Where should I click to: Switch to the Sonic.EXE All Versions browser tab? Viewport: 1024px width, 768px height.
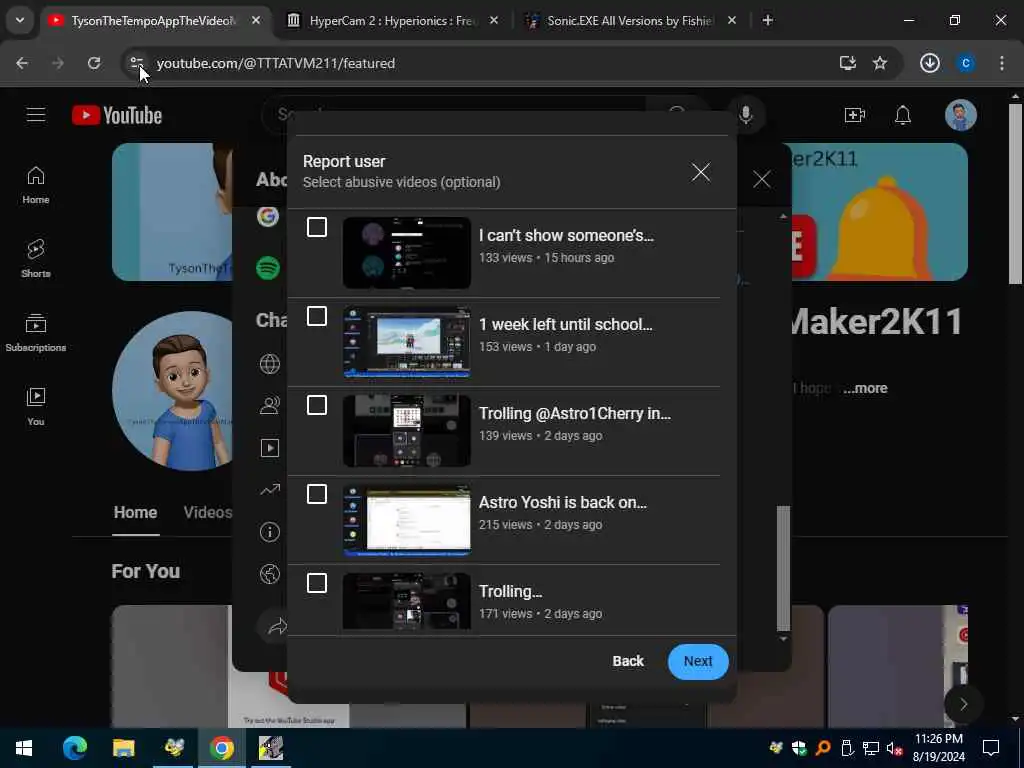coord(630,21)
